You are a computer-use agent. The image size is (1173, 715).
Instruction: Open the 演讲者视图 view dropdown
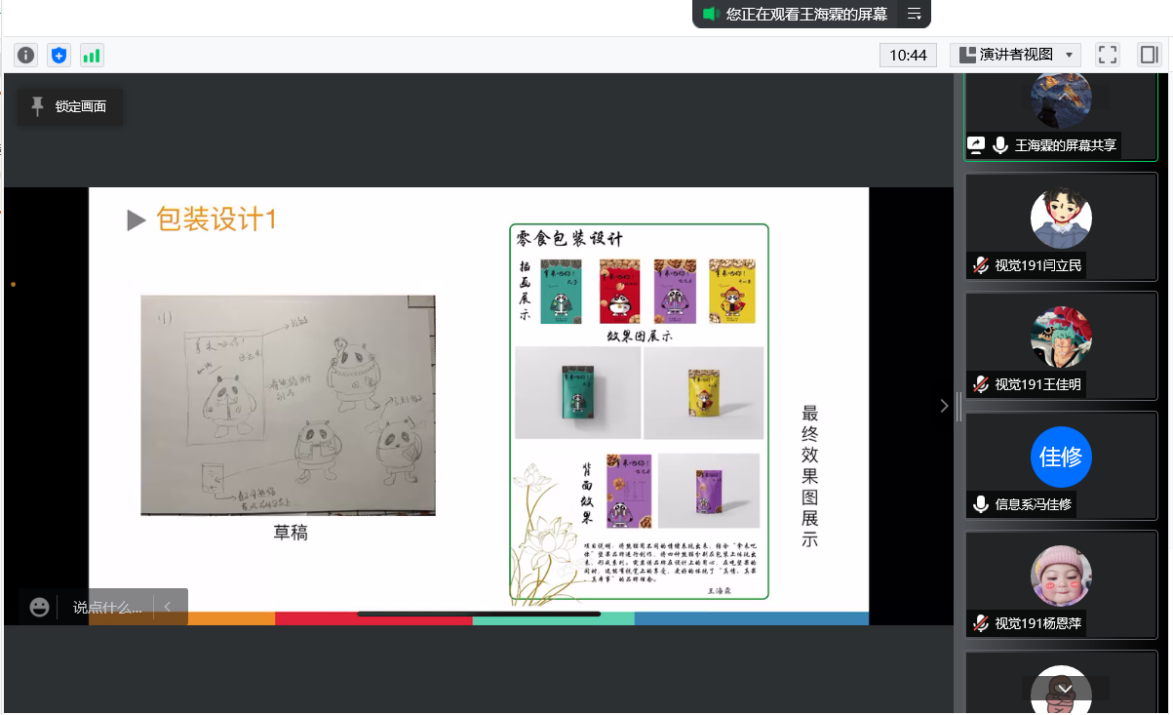click(x=1014, y=55)
